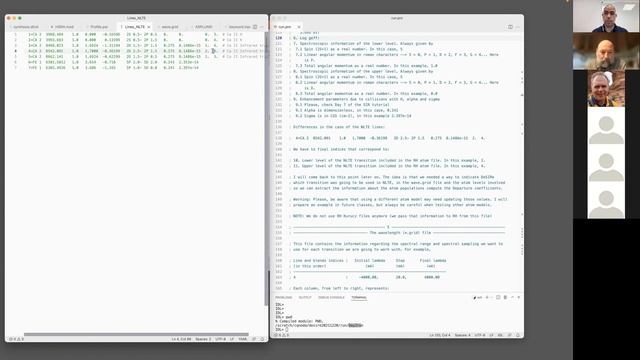
Task: Select the IDL language mode in right status bar
Action: click(x=500, y=335)
